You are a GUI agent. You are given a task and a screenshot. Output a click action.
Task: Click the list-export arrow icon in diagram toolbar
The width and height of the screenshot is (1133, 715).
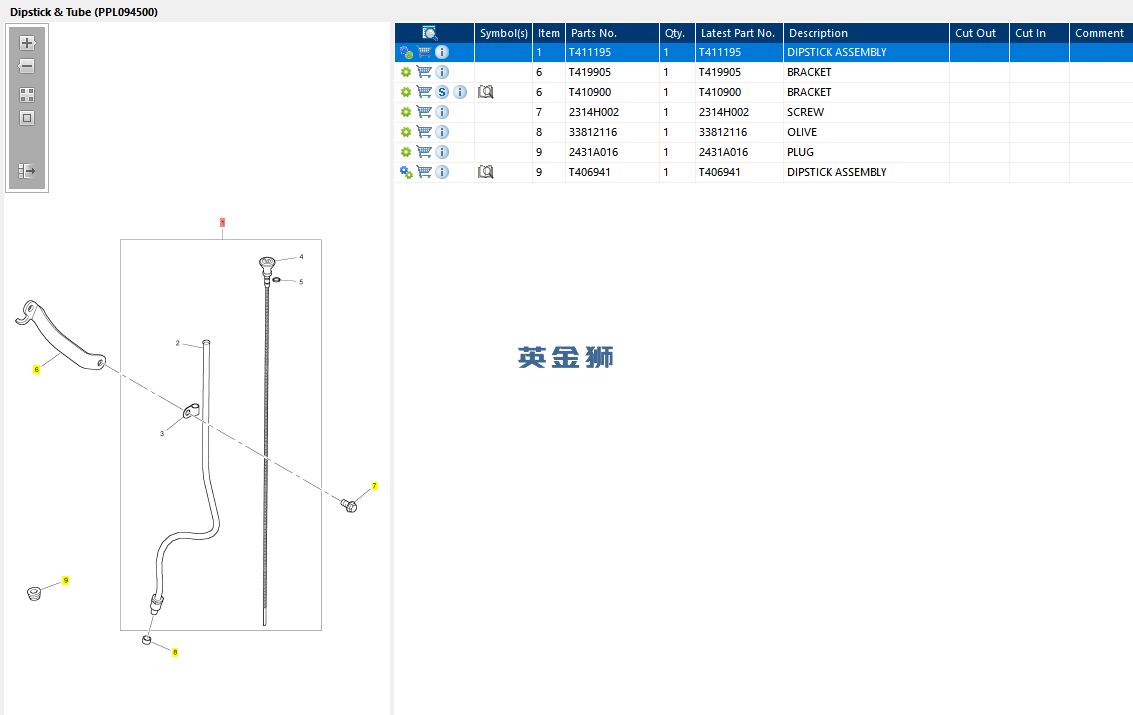click(x=27, y=170)
